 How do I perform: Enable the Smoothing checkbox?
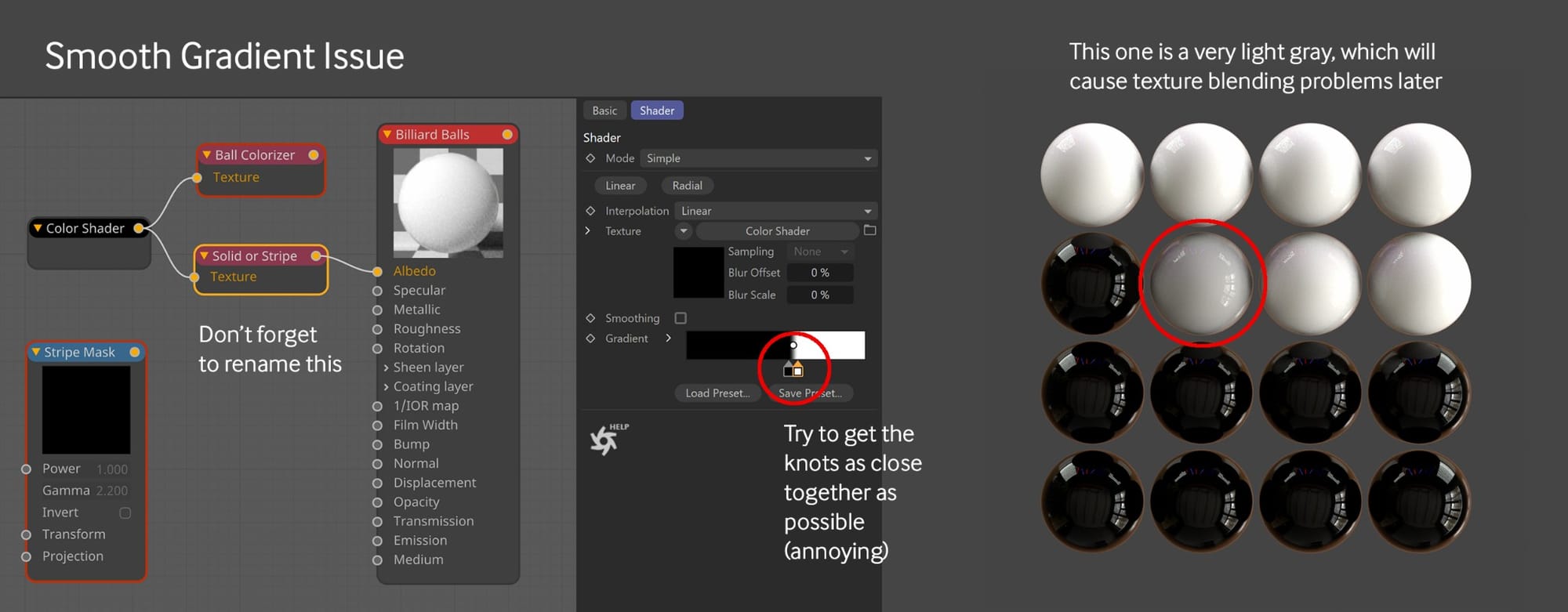[681, 318]
